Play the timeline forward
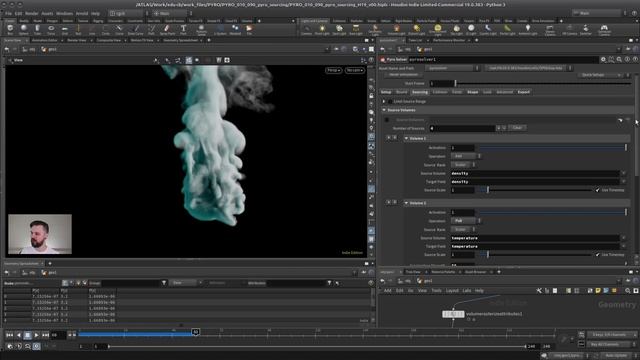The image size is (640, 360). 36,335
